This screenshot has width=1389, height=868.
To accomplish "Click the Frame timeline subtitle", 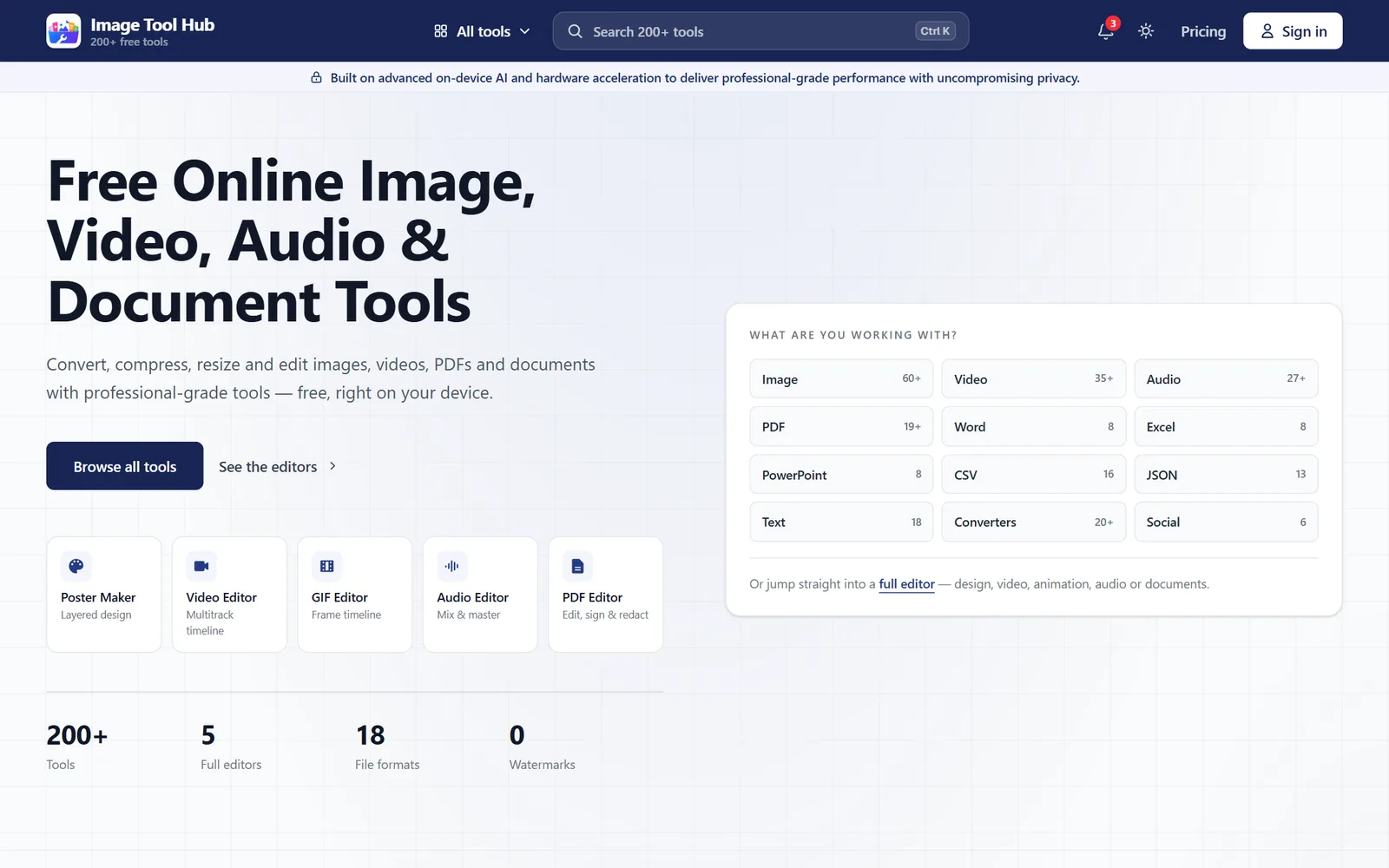I will (x=346, y=615).
